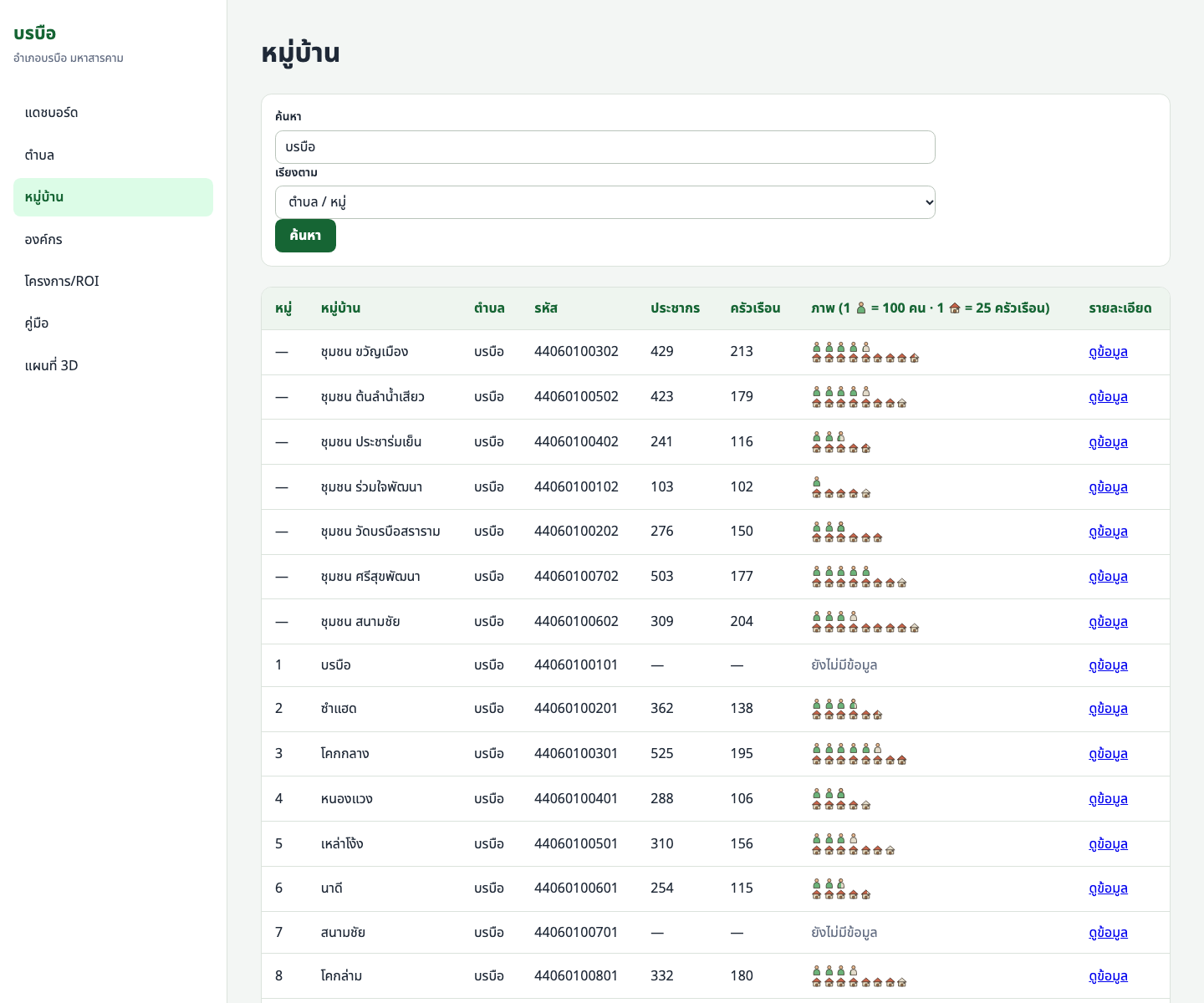Open ดูข้อมูล for หนองแวง
1204x1003 pixels.
[x=1108, y=799]
